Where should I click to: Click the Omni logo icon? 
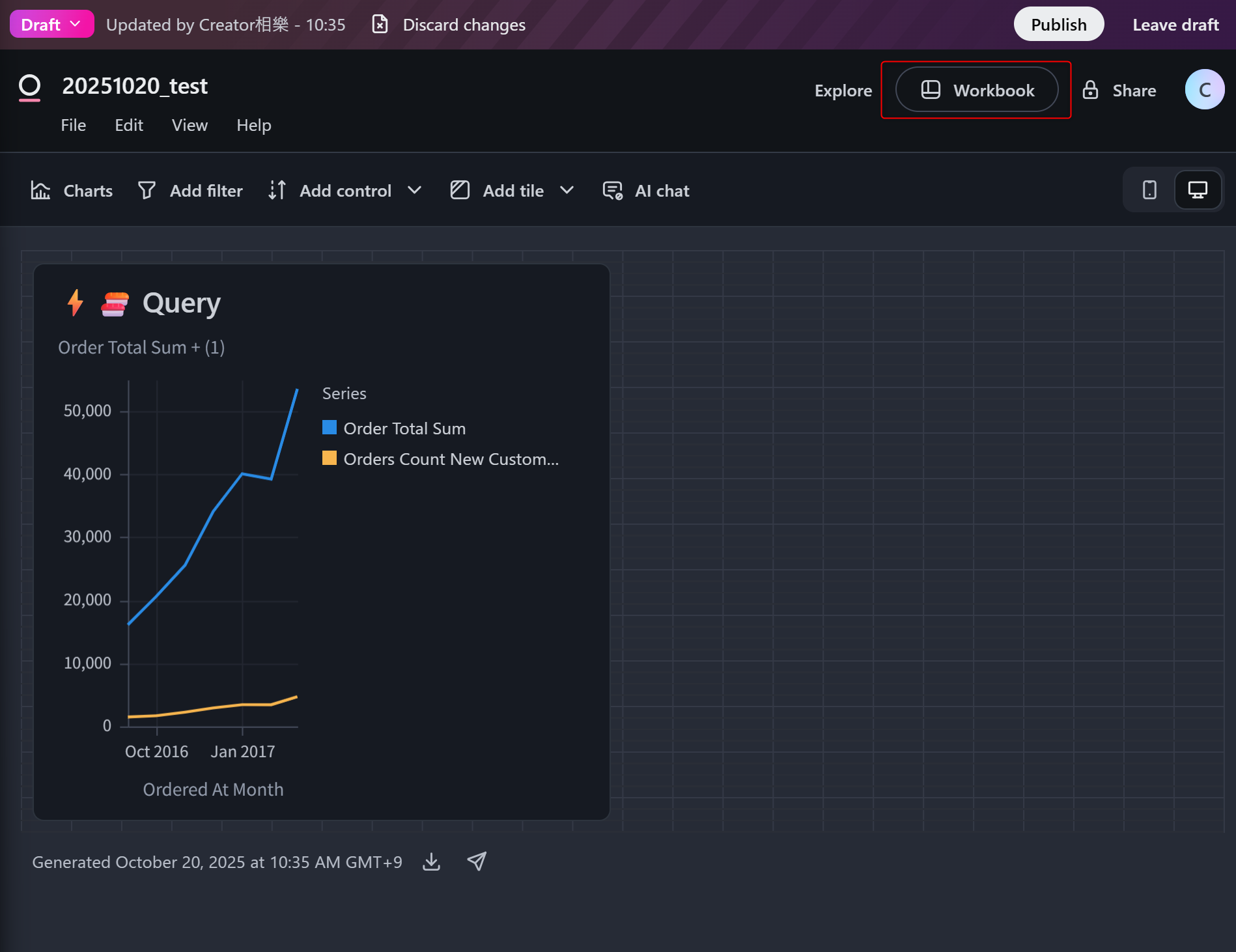pyautogui.click(x=29, y=87)
